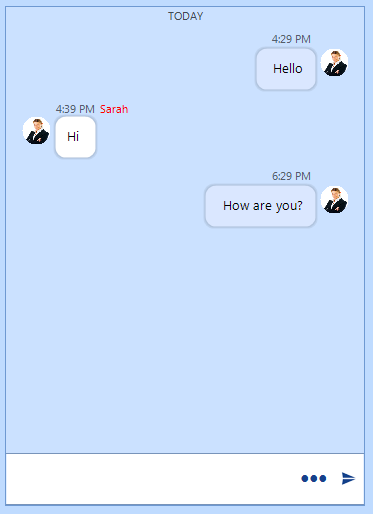Click the send message arrow icon
The image size is (373, 514).
pos(348,478)
